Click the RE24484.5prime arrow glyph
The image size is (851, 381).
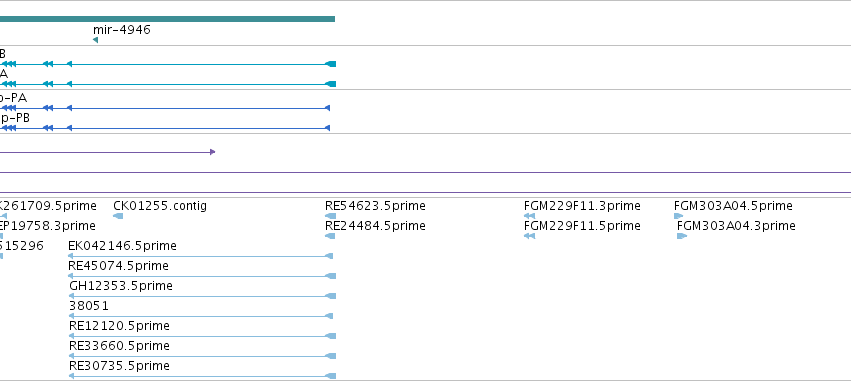330,236
